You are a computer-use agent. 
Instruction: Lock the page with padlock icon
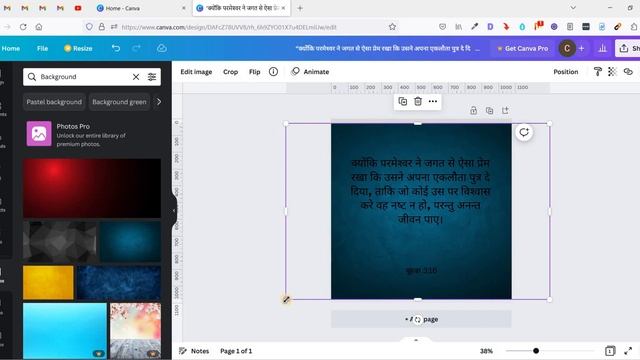[473, 111]
